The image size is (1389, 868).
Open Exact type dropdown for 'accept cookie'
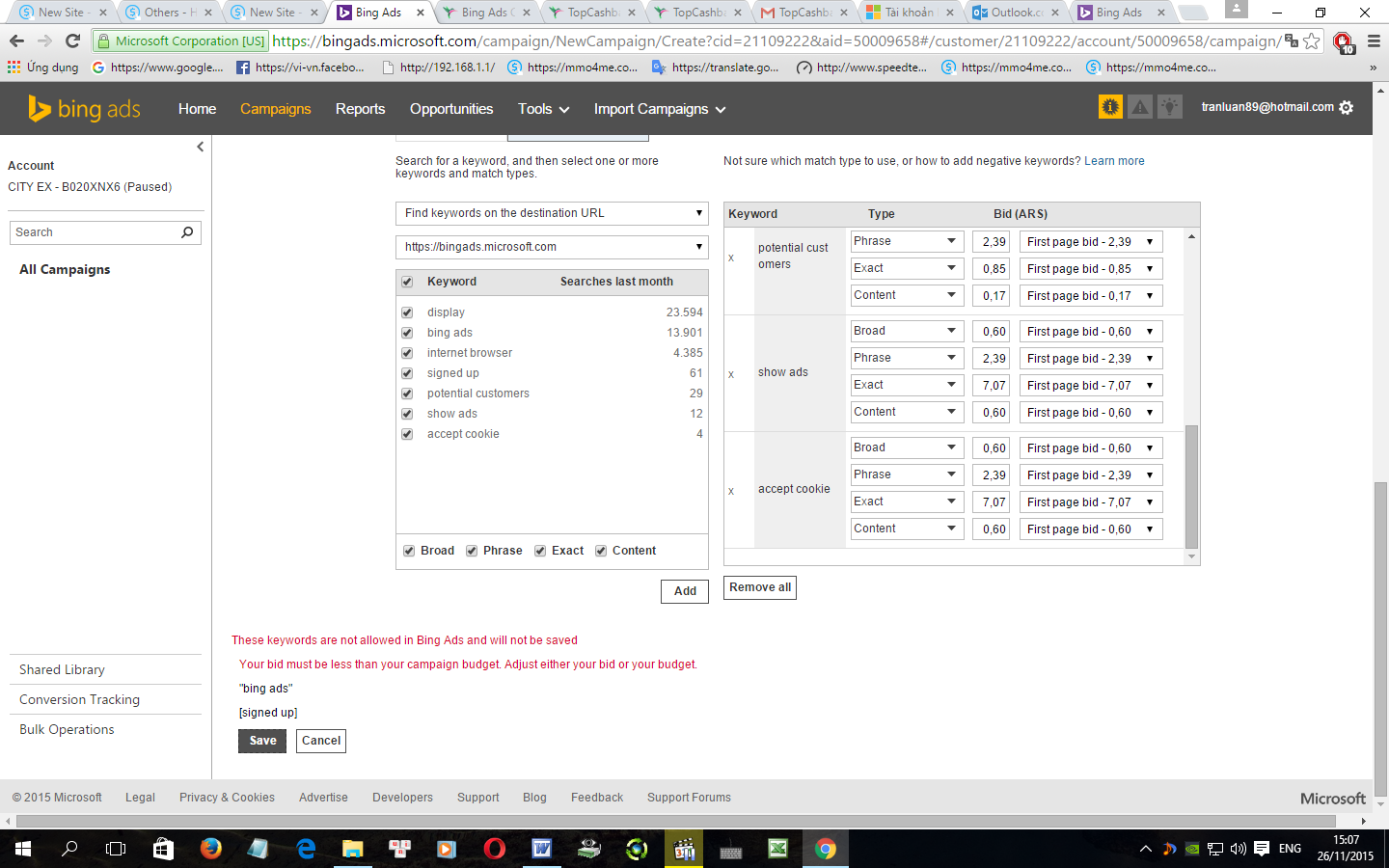tap(907, 502)
